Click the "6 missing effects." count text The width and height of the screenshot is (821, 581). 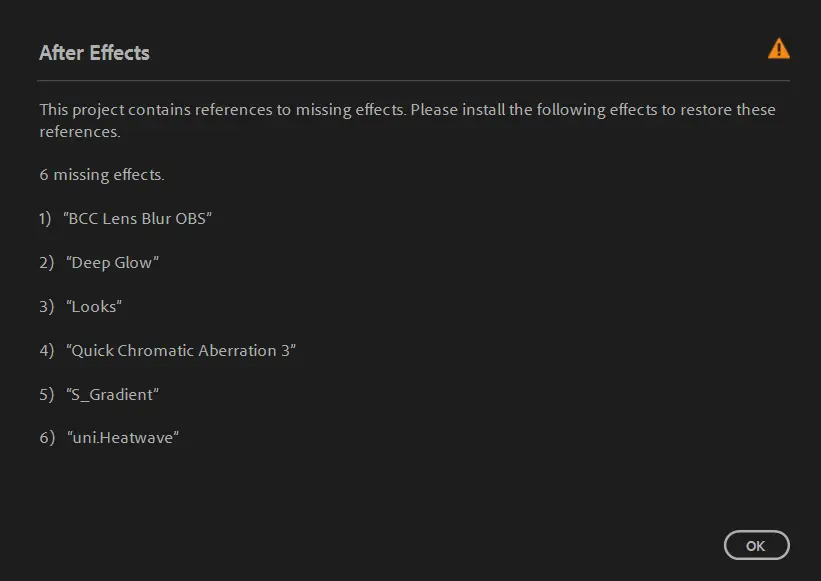pyautogui.click(x=102, y=175)
